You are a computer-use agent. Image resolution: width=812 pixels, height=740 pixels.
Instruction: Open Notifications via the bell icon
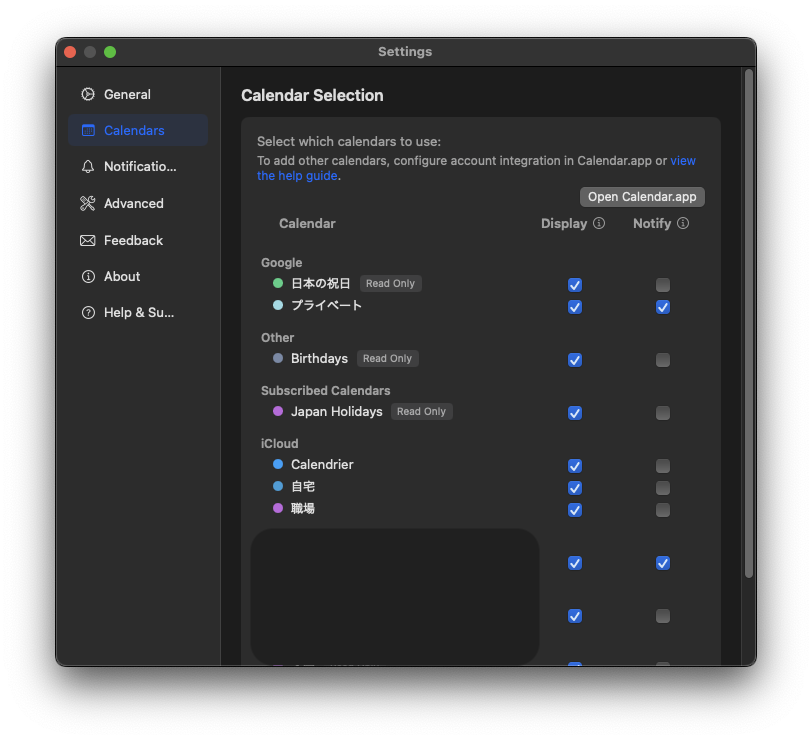(89, 166)
